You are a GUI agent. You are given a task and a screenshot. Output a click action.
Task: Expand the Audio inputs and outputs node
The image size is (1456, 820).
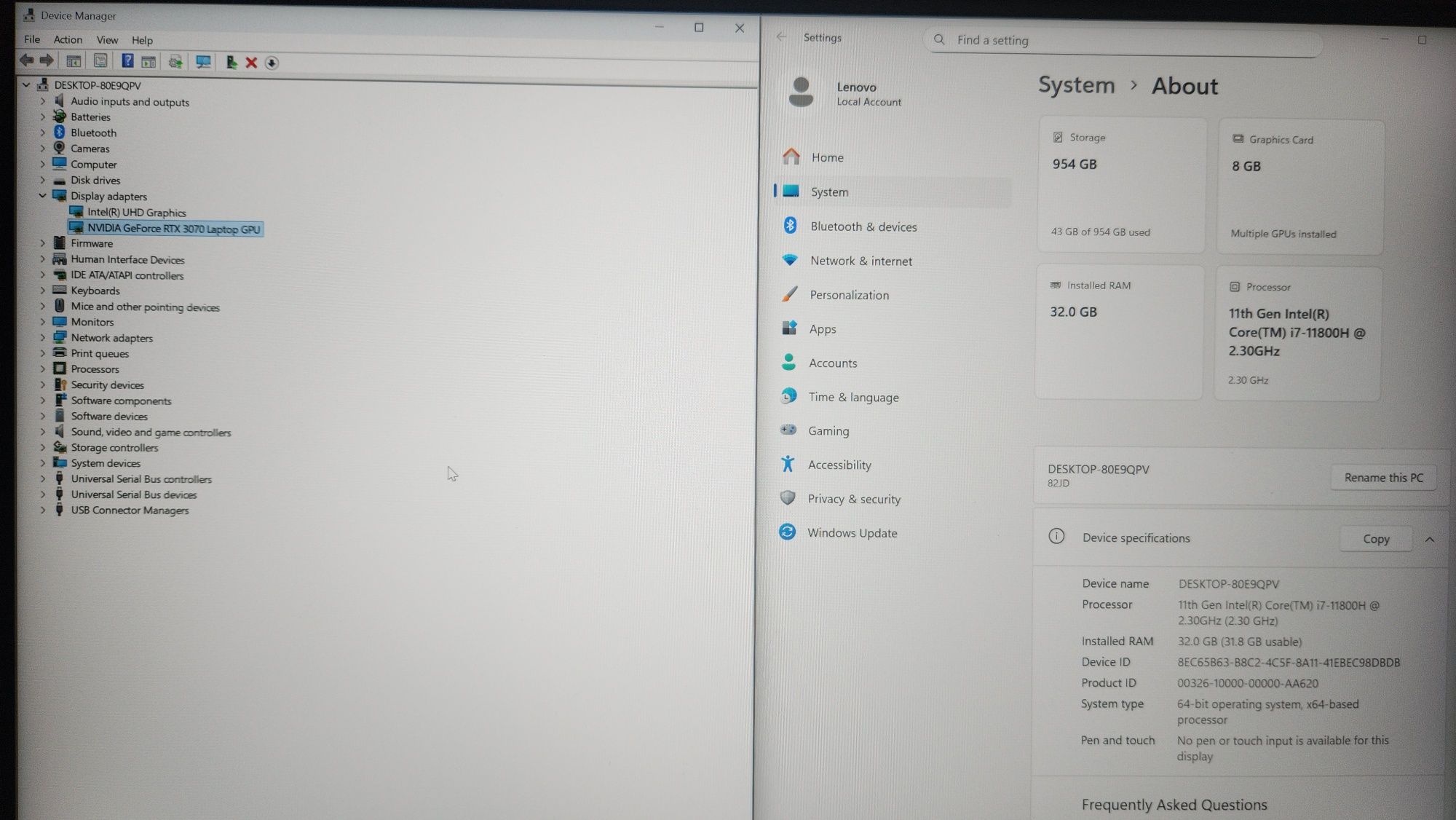click(42, 100)
